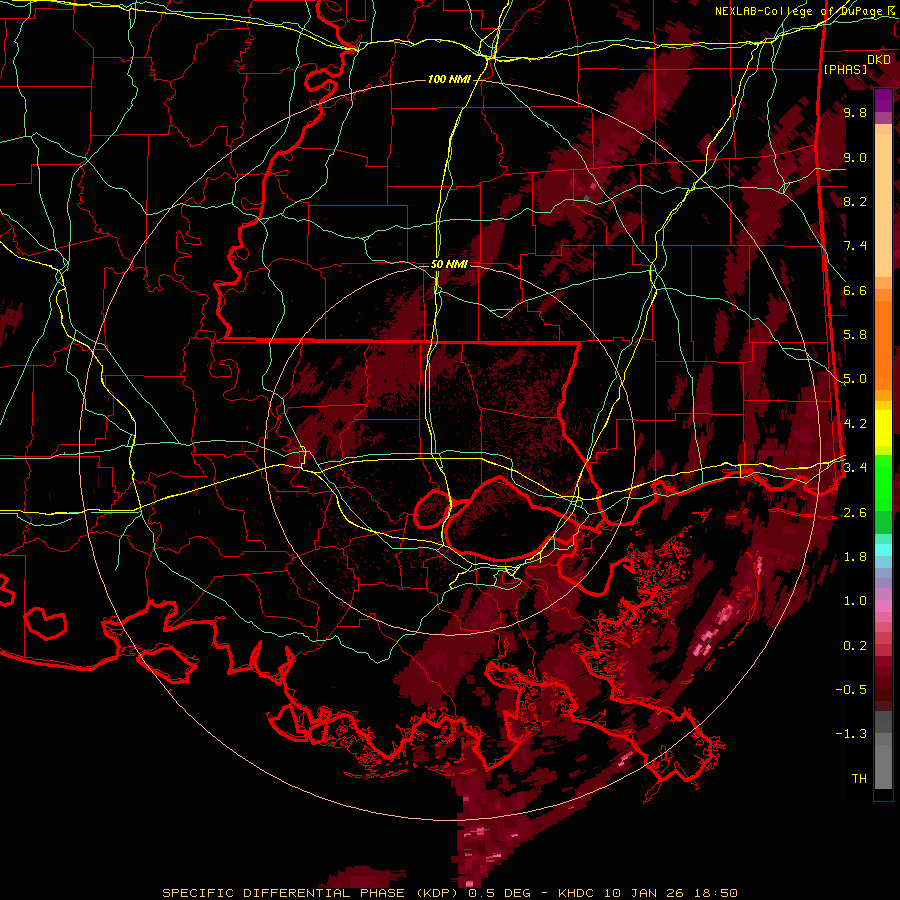Click the 1.8 value on the color scale

(x=855, y=557)
